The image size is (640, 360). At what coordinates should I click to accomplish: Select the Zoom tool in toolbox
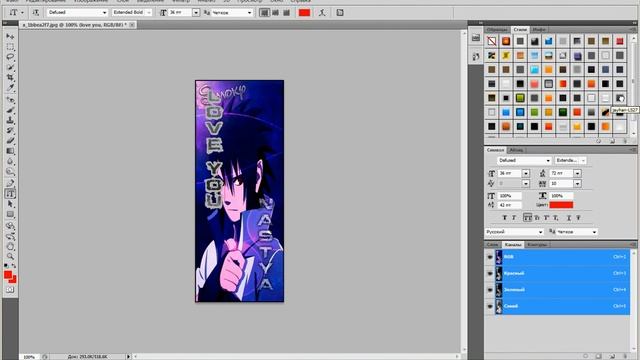(x=10, y=256)
